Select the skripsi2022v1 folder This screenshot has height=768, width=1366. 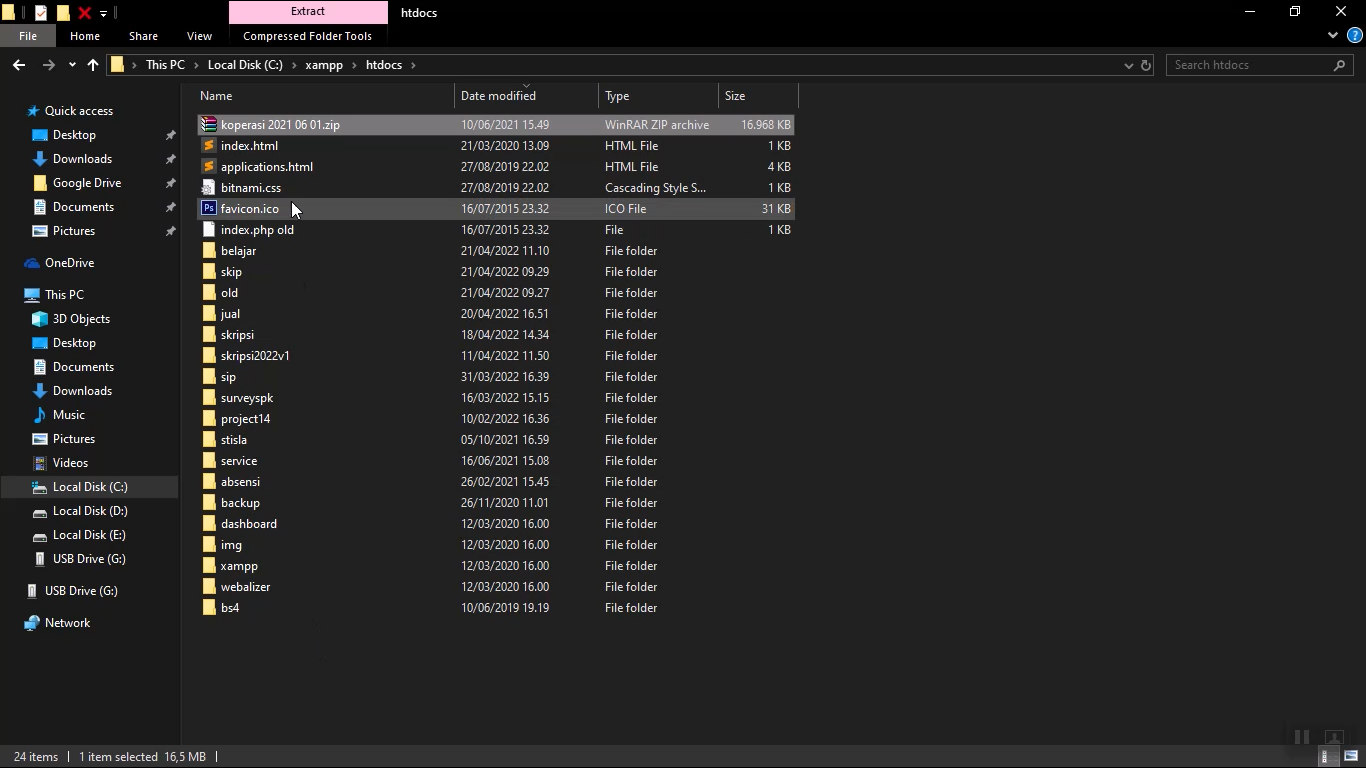tap(496, 356)
